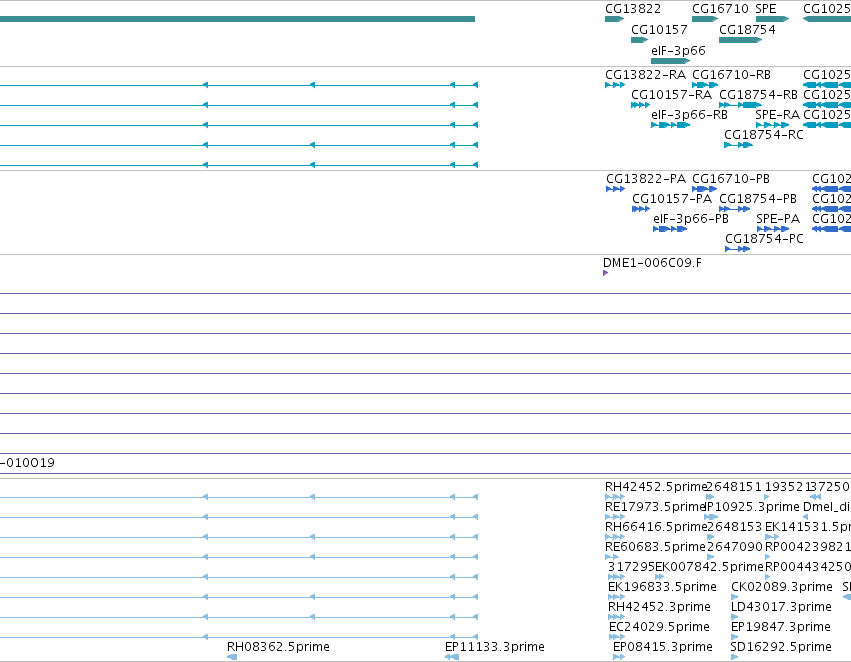851x662 pixels.
Task: Select the eIF-3p66 gene label
Action: [678, 50]
